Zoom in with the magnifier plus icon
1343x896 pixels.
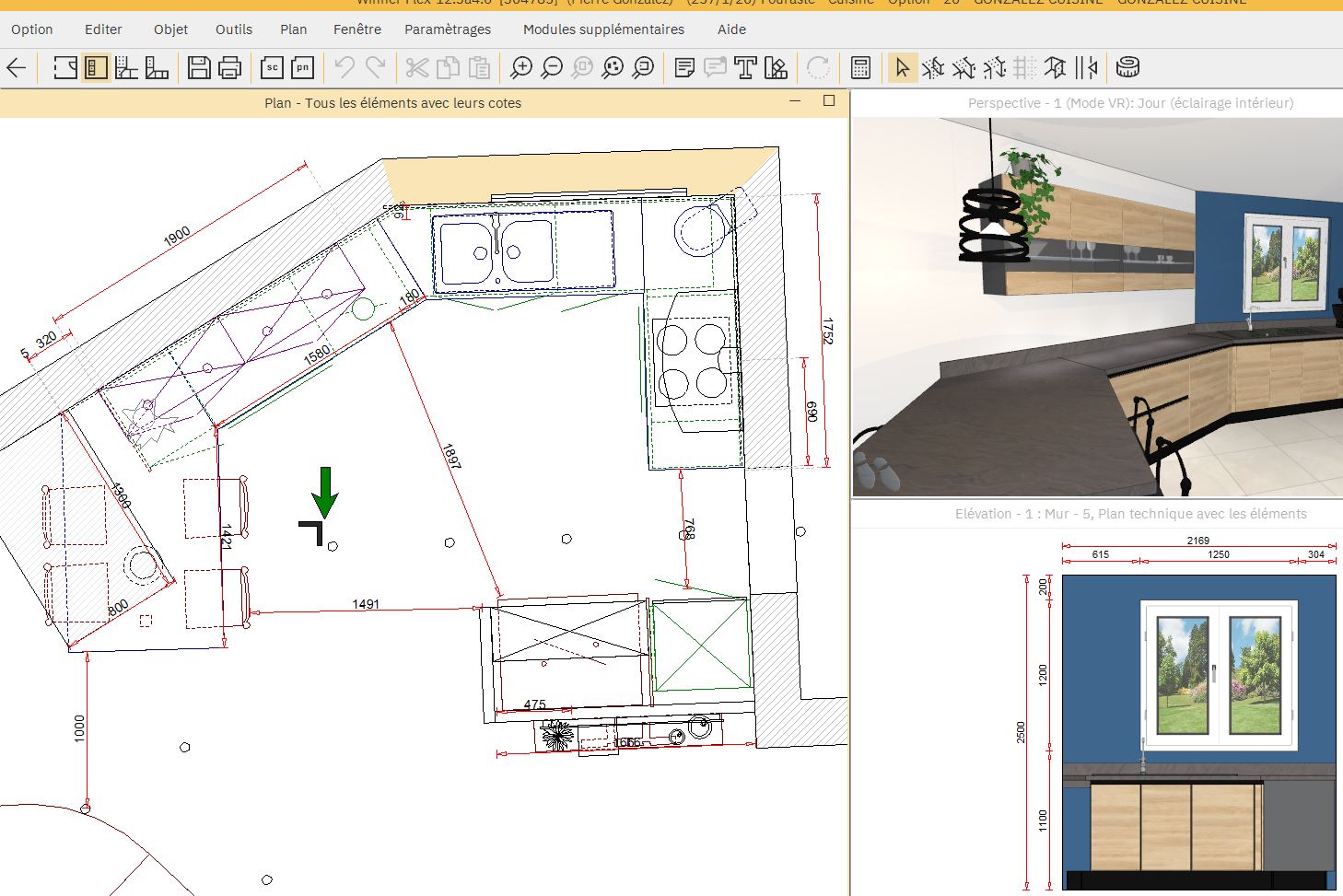tap(521, 67)
